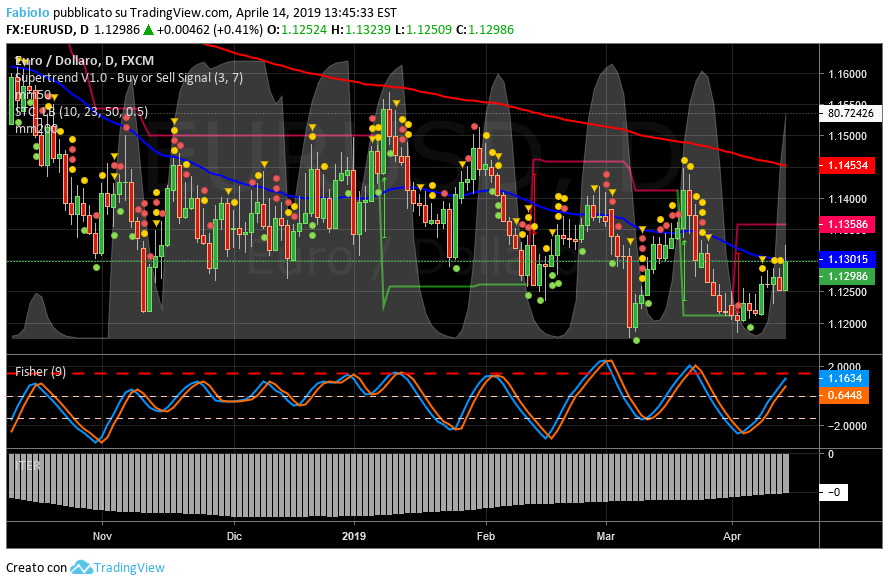Viewport: 889px width, 585px height.
Task: Select the STC LB indicator label
Action: 80,112
